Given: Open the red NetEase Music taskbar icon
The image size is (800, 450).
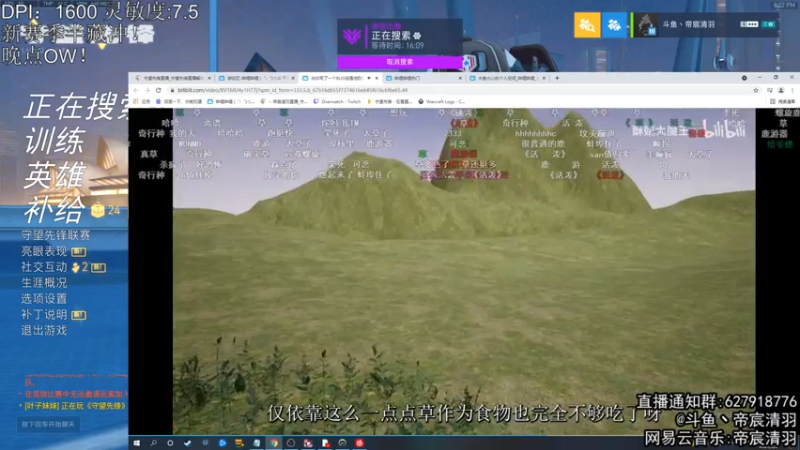Looking at the screenshot, I should tap(360, 443).
